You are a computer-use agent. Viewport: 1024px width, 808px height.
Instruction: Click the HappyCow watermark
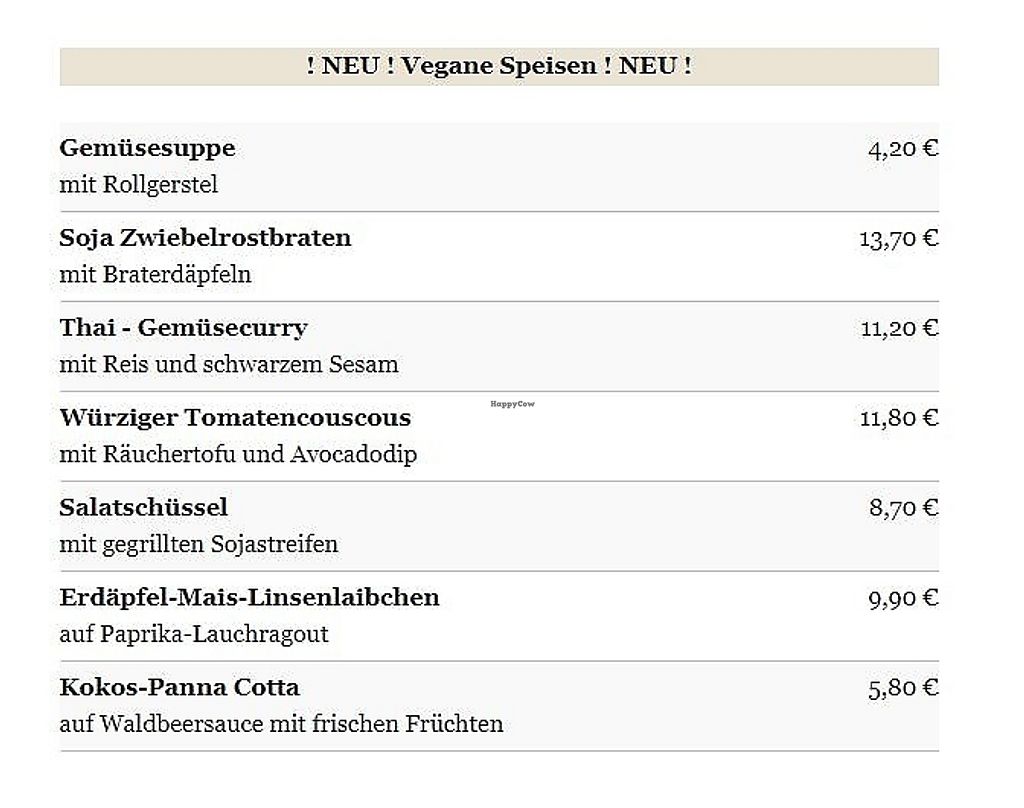pos(512,403)
